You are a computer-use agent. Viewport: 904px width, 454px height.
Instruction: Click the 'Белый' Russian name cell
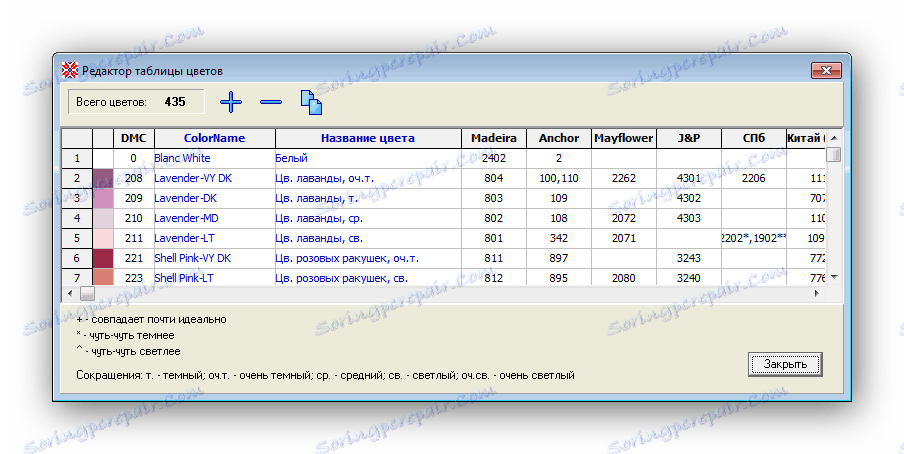coord(368,158)
